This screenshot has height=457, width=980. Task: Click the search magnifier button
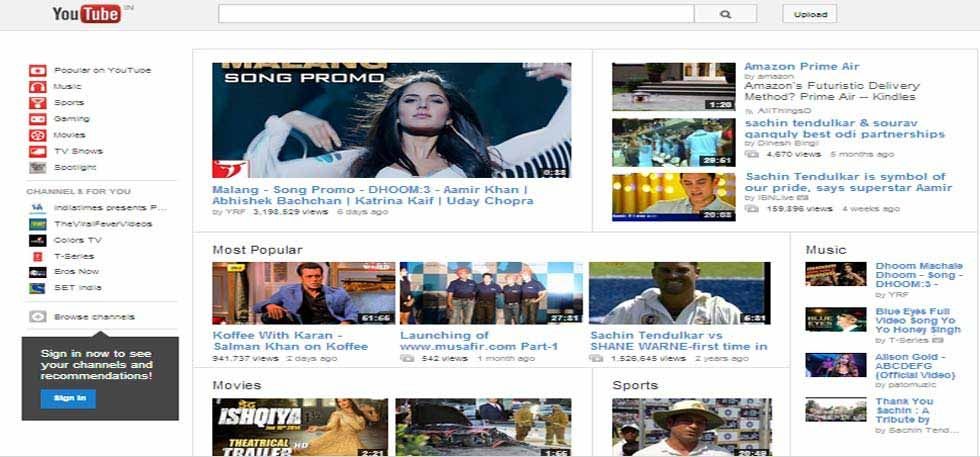tap(725, 14)
